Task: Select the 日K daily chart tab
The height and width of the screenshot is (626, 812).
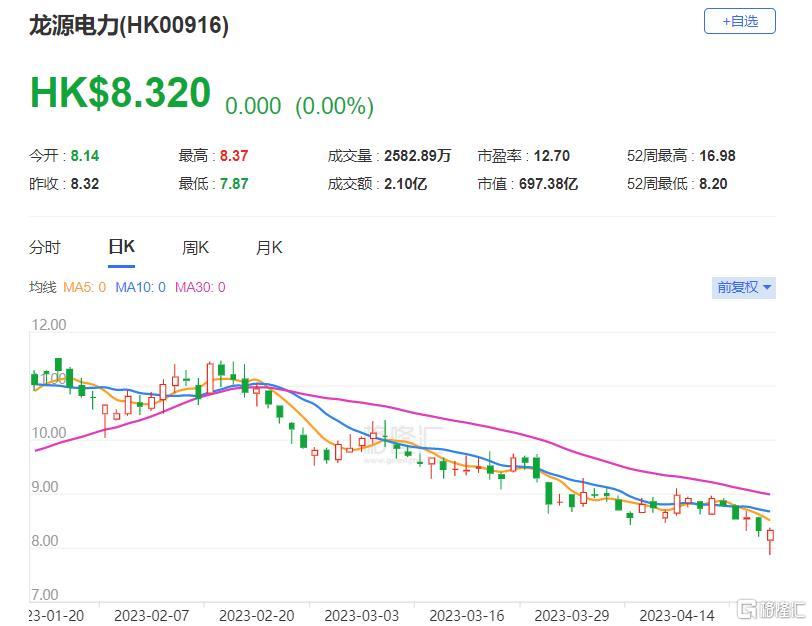Action: (122, 247)
